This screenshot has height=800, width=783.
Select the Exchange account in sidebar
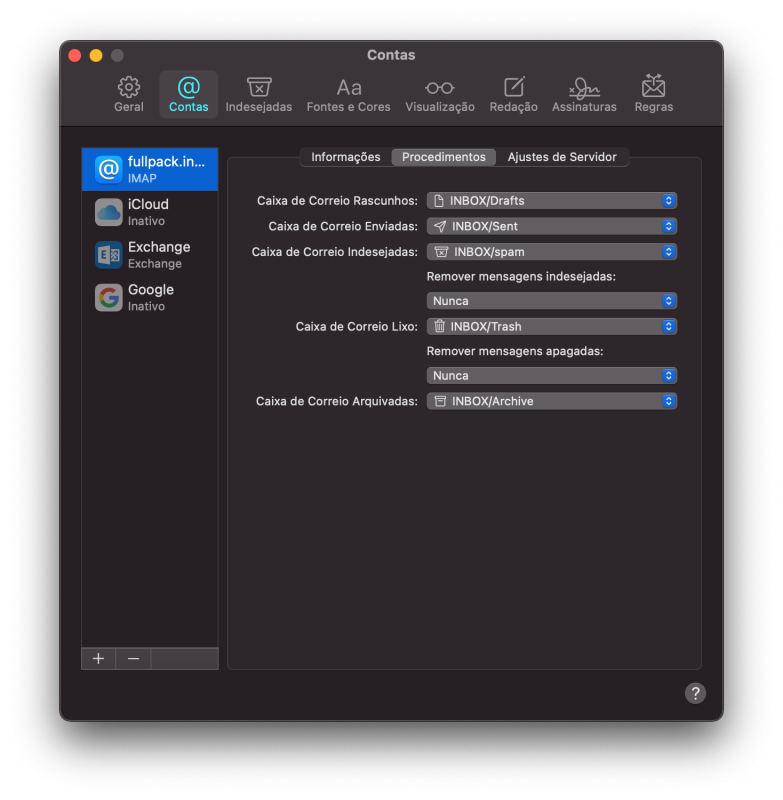pyautogui.click(x=150, y=255)
